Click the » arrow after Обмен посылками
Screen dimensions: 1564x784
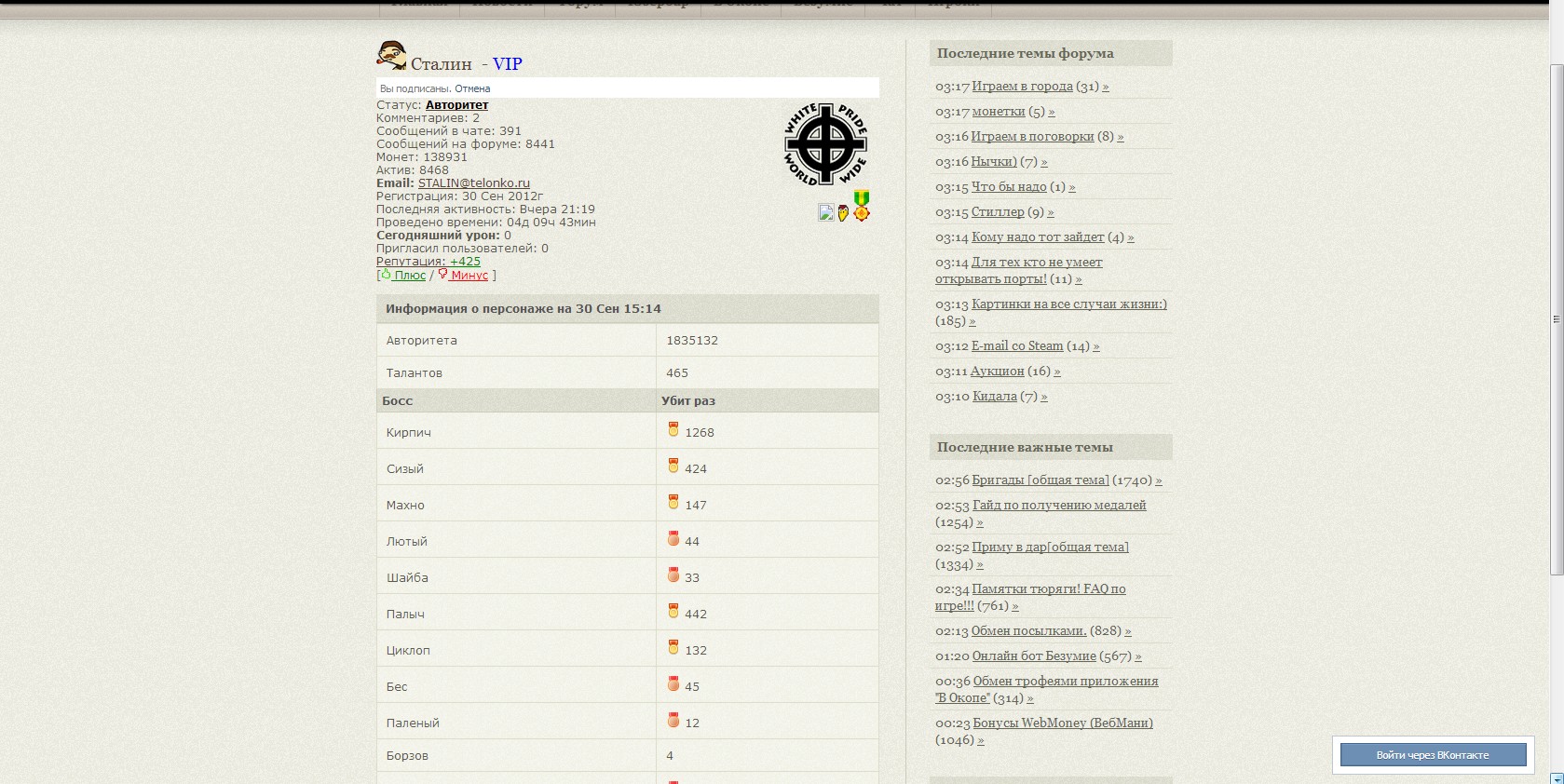coord(1128,631)
